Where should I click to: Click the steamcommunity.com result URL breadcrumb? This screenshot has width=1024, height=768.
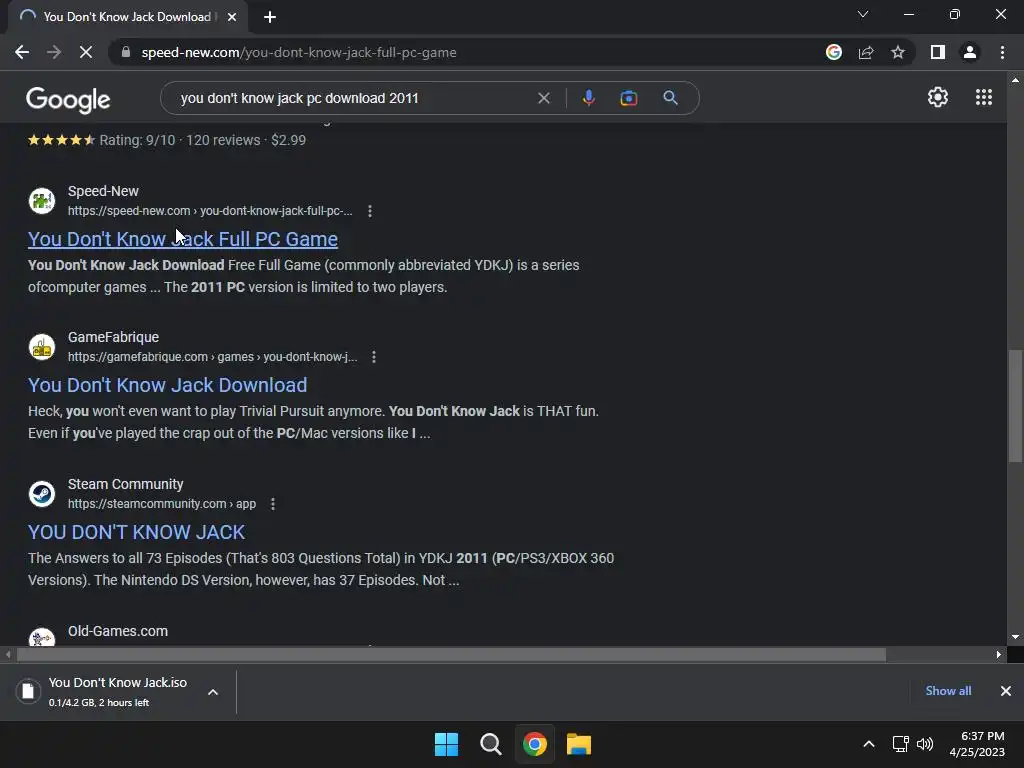162,504
